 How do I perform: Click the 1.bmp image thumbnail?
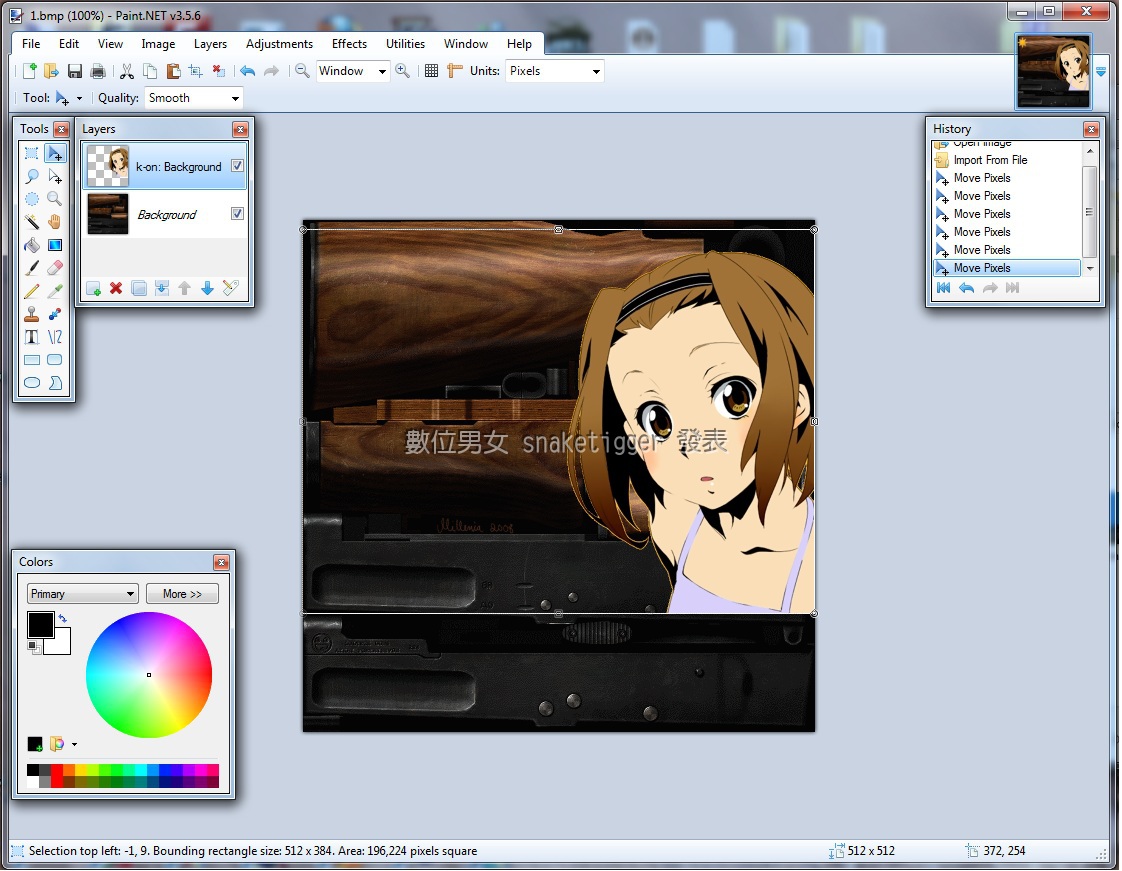pos(1054,72)
